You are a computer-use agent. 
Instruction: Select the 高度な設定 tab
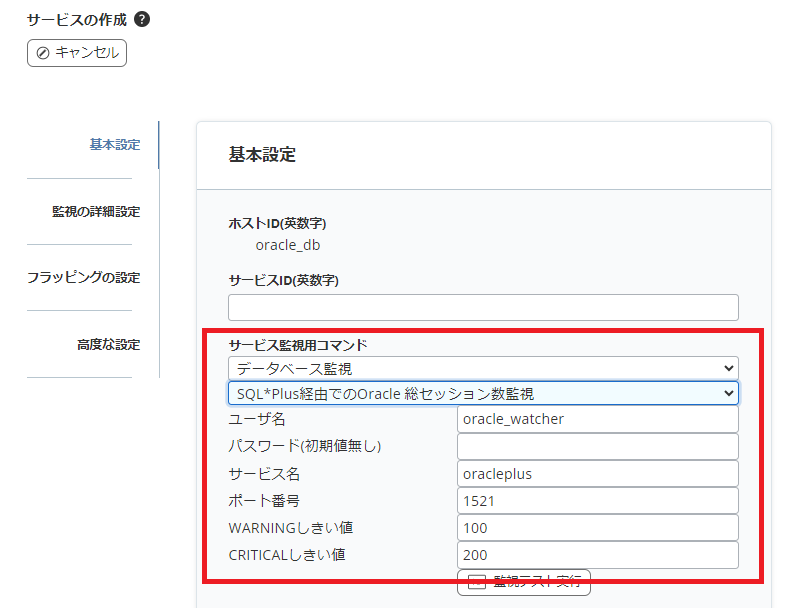point(108,344)
